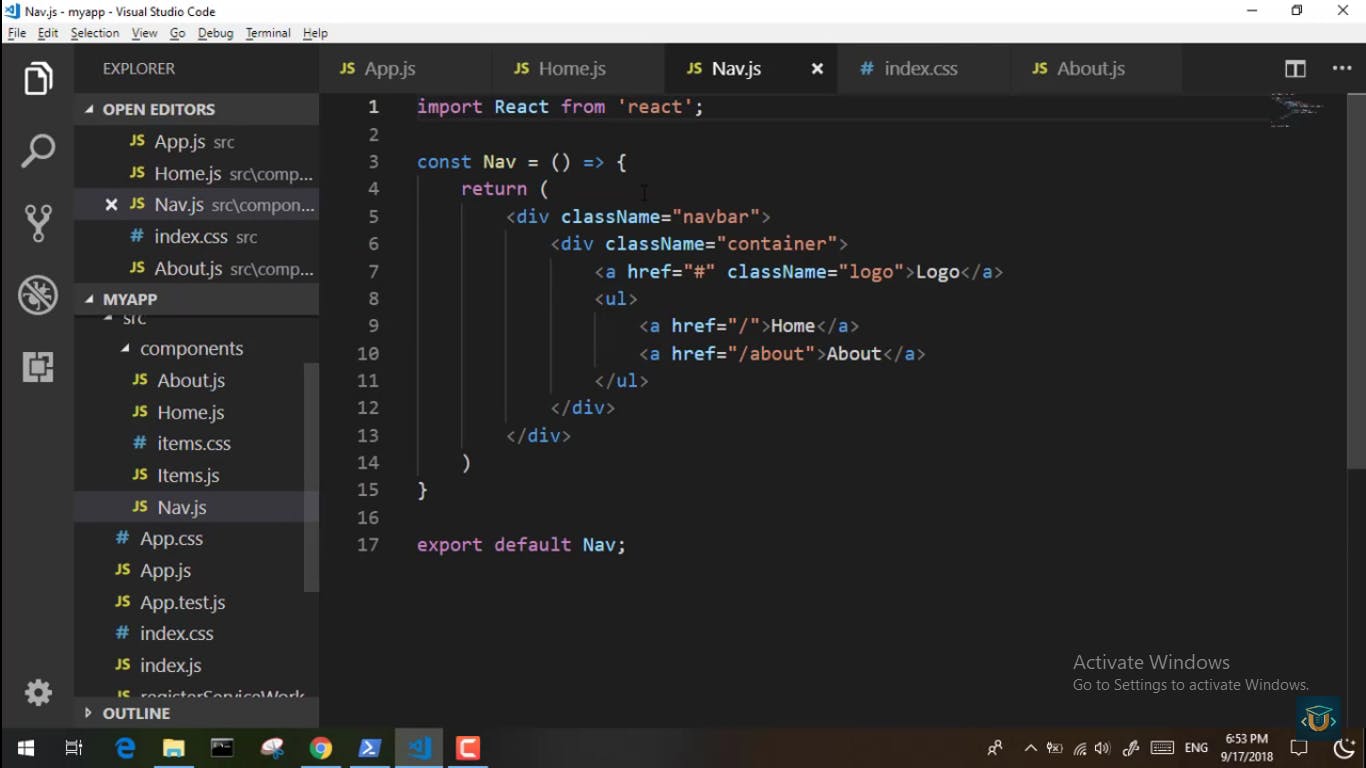Collapse the MYAPP folder section
Viewport: 1366px width, 768px height.
pyautogui.click(x=196, y=299)
